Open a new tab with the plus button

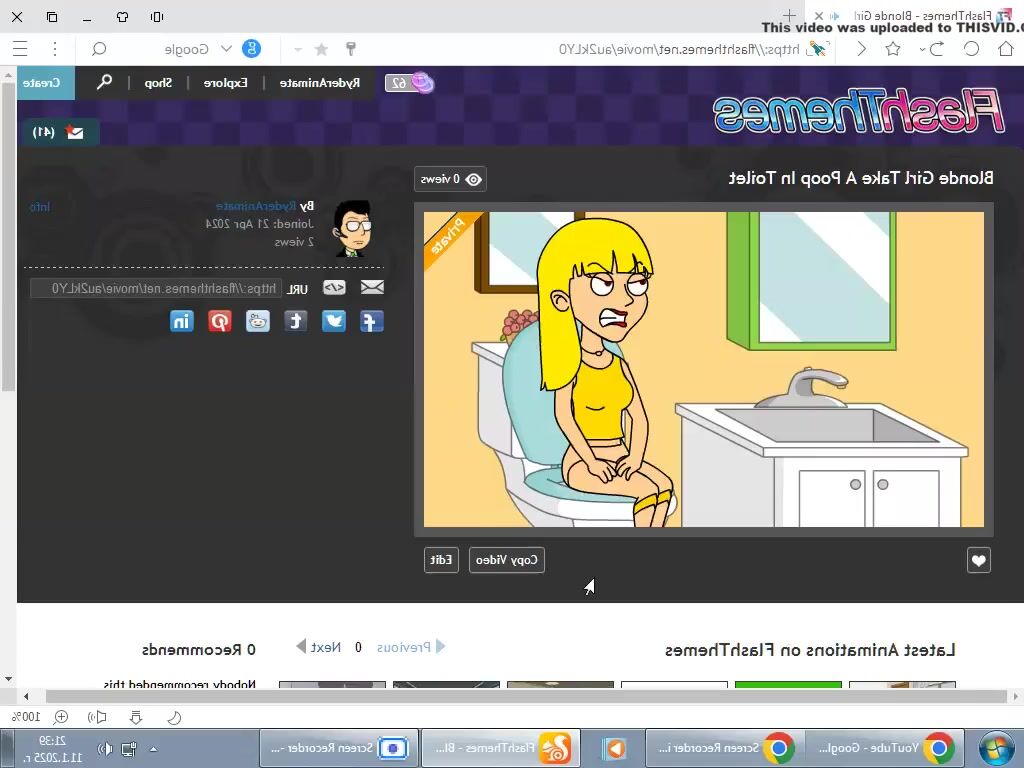pos(789,15)
